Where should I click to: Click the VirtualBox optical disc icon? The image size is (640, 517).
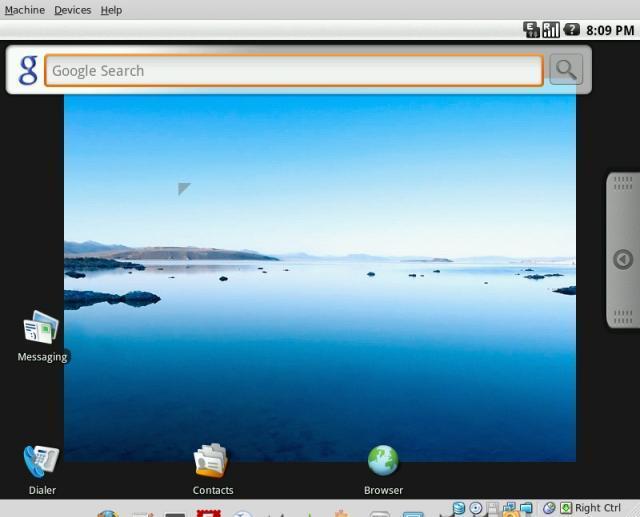click(x=476, y=508)
